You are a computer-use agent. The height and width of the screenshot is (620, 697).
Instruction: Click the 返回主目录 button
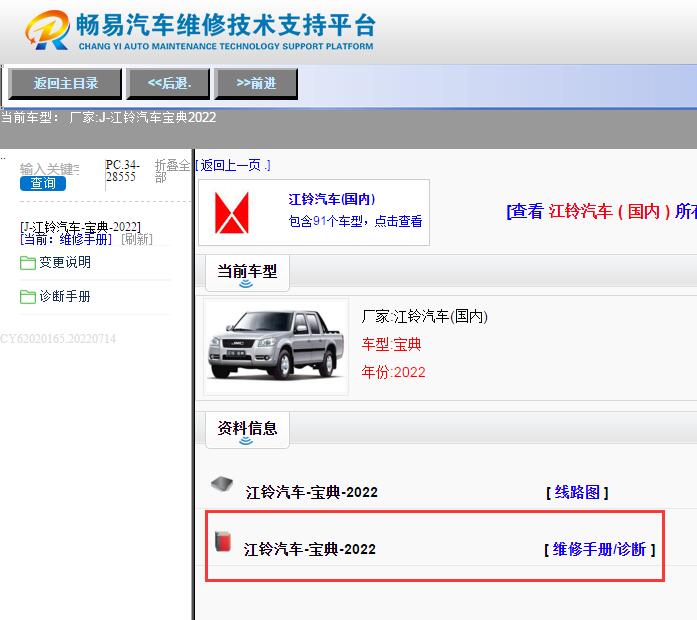pos(65,83)
